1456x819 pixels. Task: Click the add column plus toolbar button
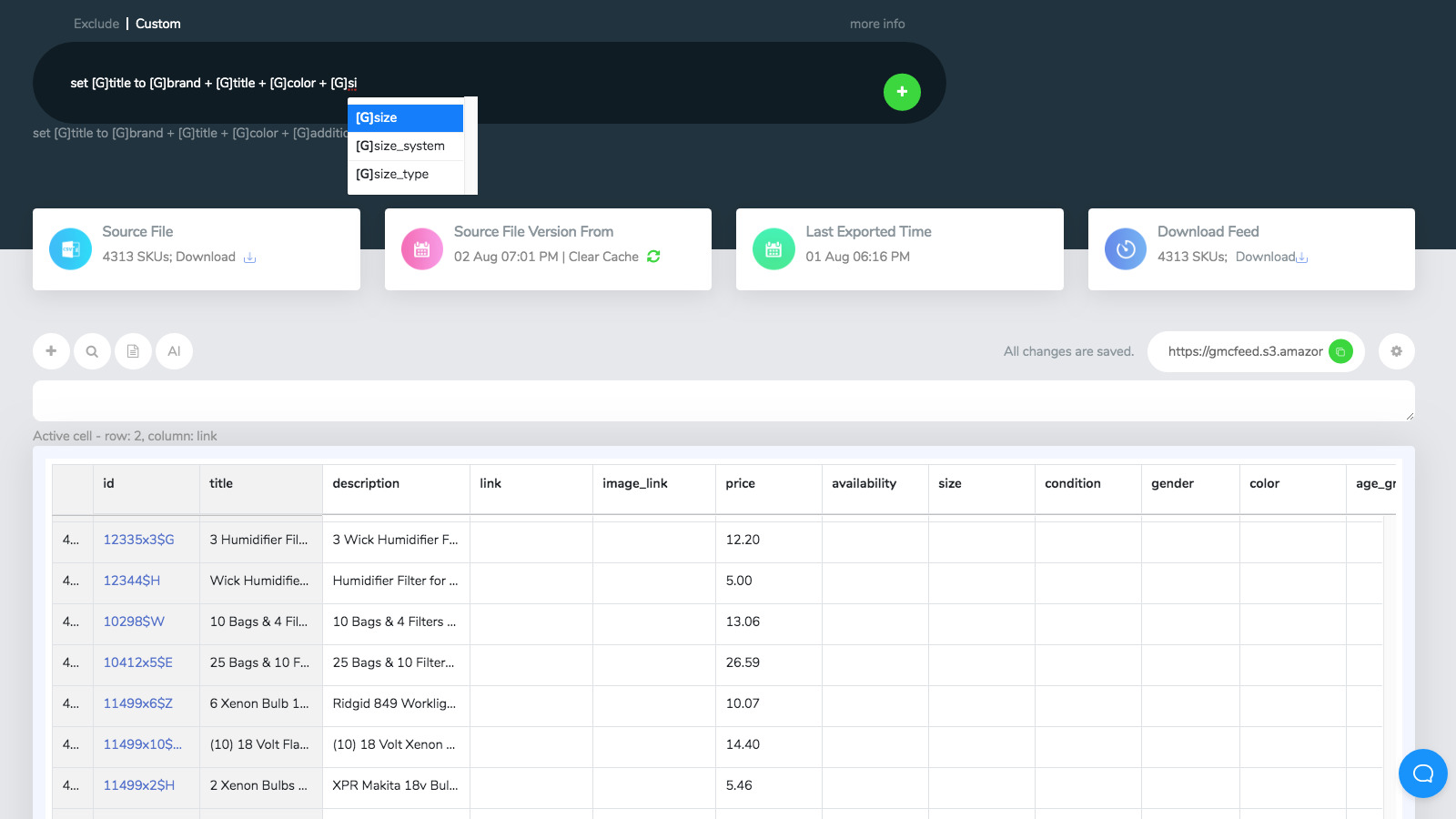click(51, 351)
